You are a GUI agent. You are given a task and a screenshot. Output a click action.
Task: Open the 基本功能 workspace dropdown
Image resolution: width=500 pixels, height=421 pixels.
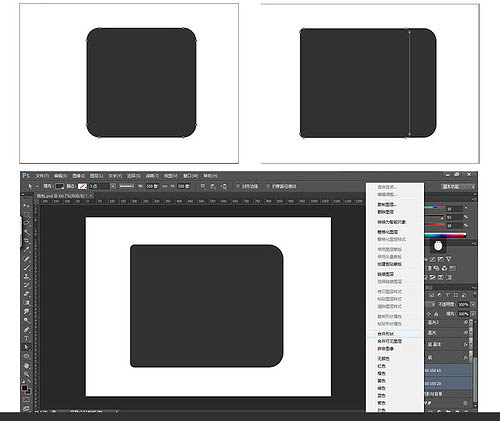(458, 186)
